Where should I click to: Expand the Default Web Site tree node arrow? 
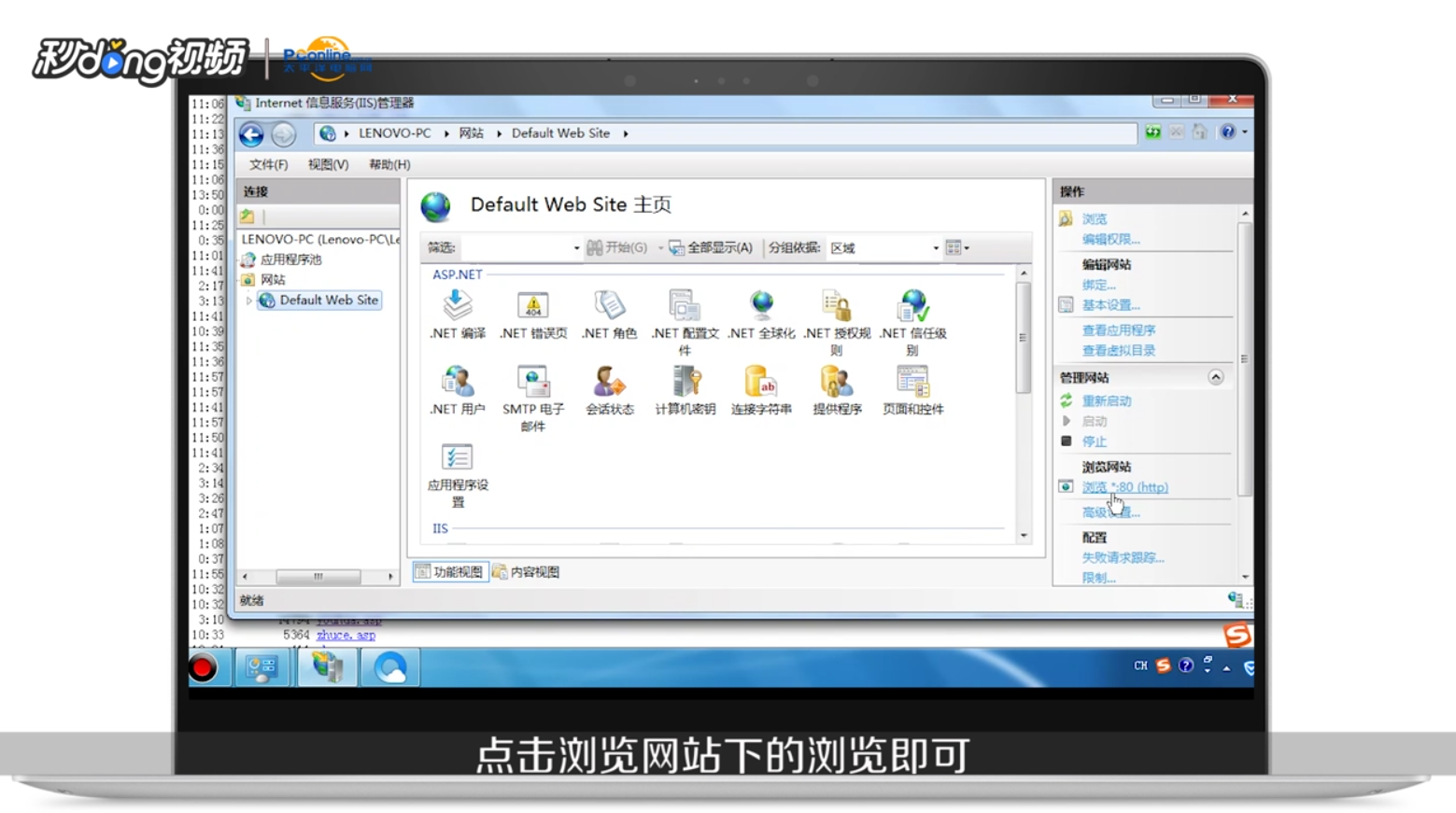point(249,301)
